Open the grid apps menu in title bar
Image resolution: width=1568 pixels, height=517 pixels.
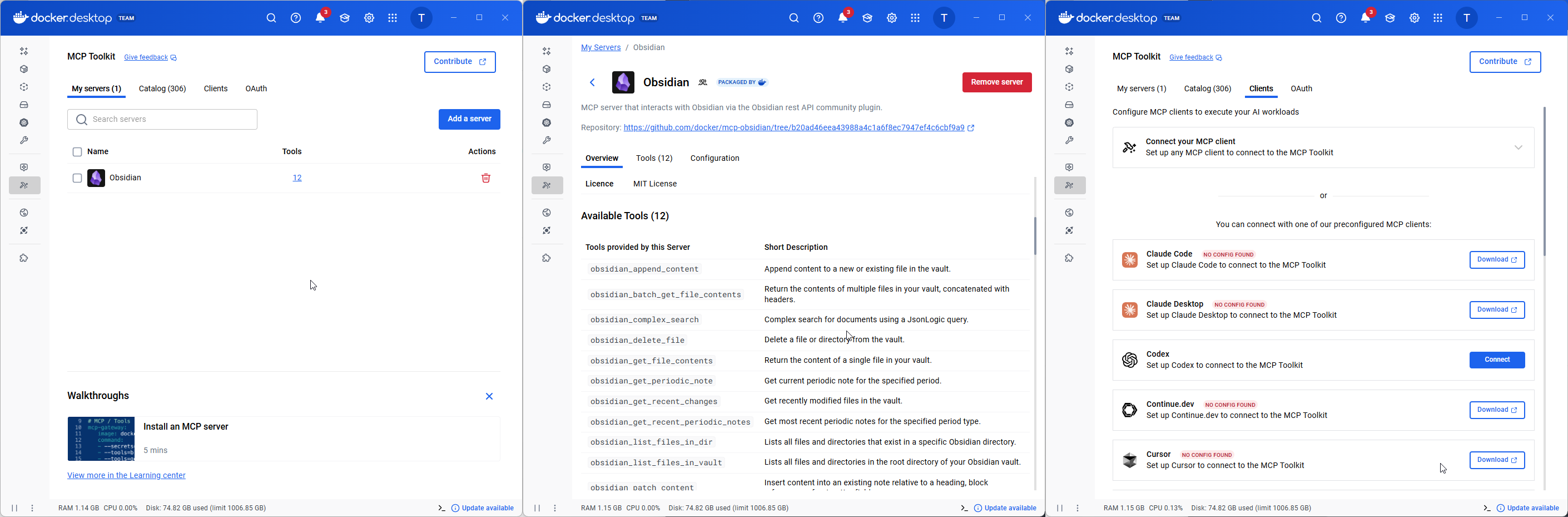[393, 18]
